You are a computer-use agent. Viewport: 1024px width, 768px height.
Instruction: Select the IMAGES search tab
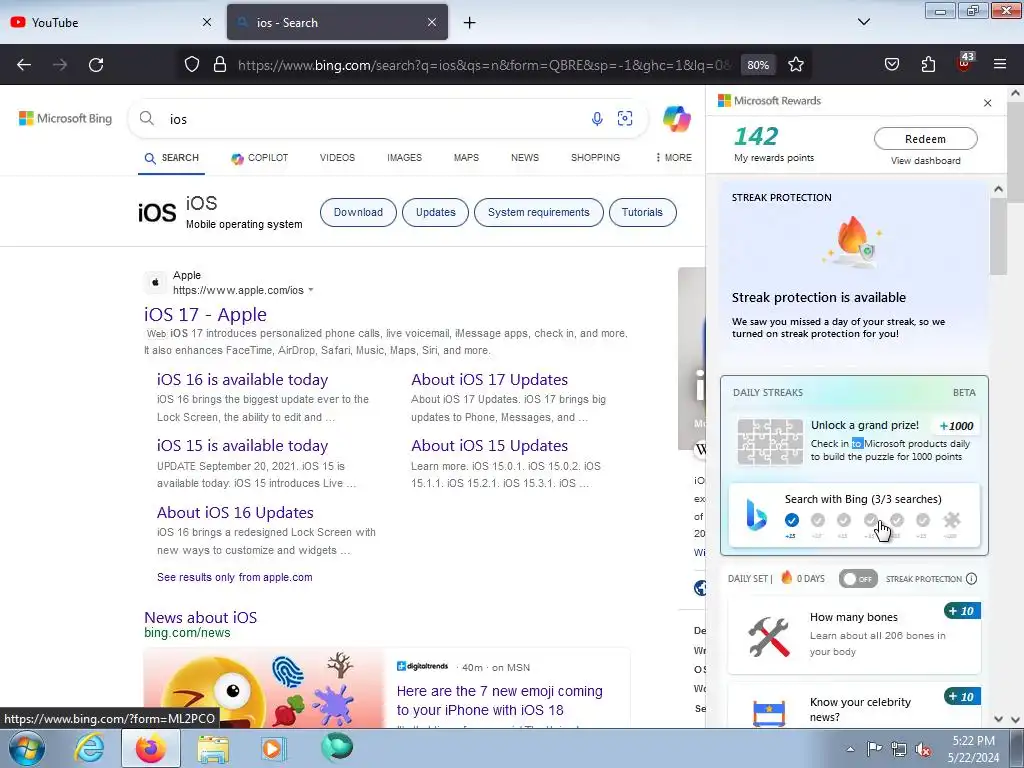pos(404,157)
